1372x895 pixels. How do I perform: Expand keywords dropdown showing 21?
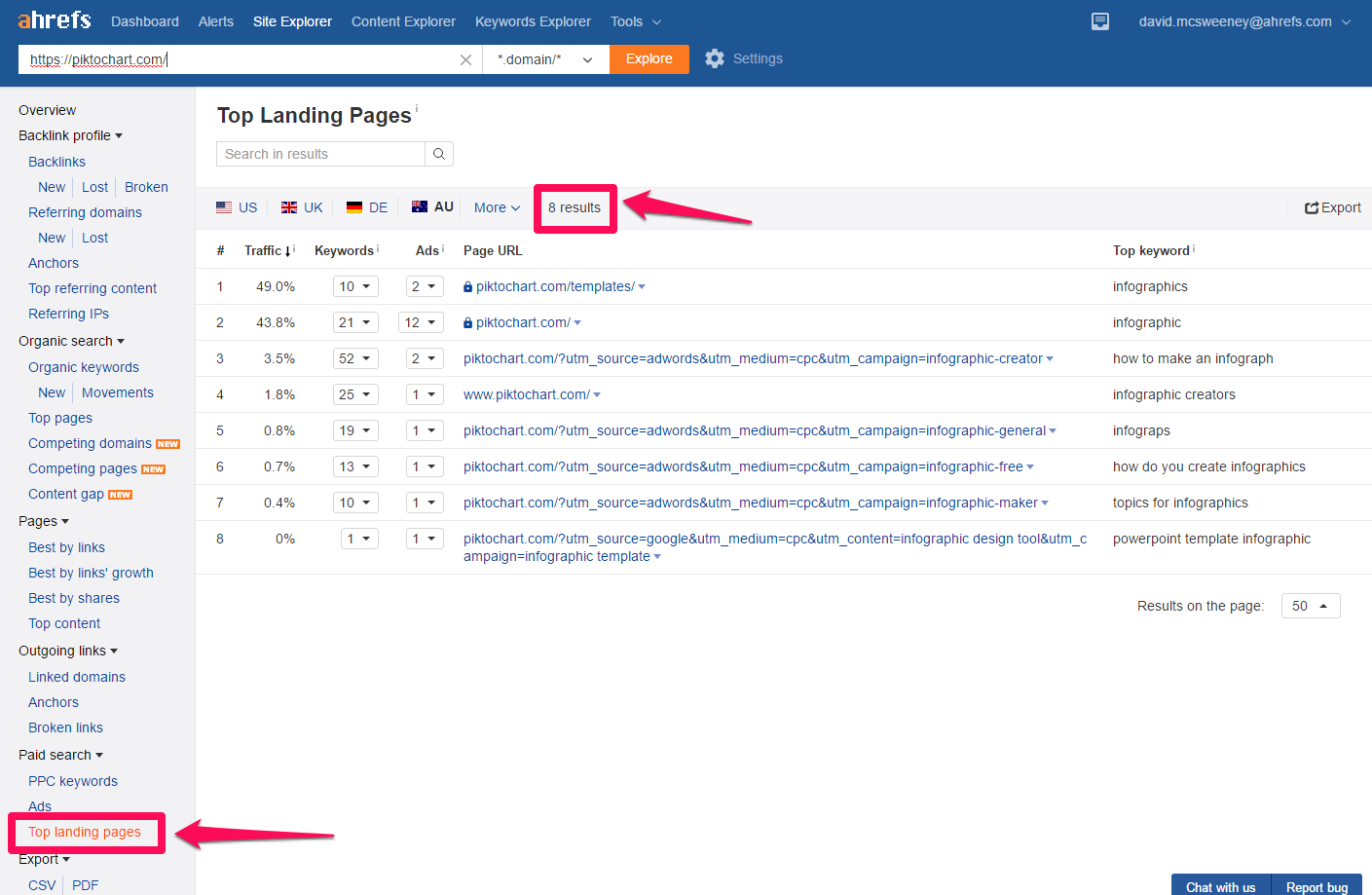point(355,322)
